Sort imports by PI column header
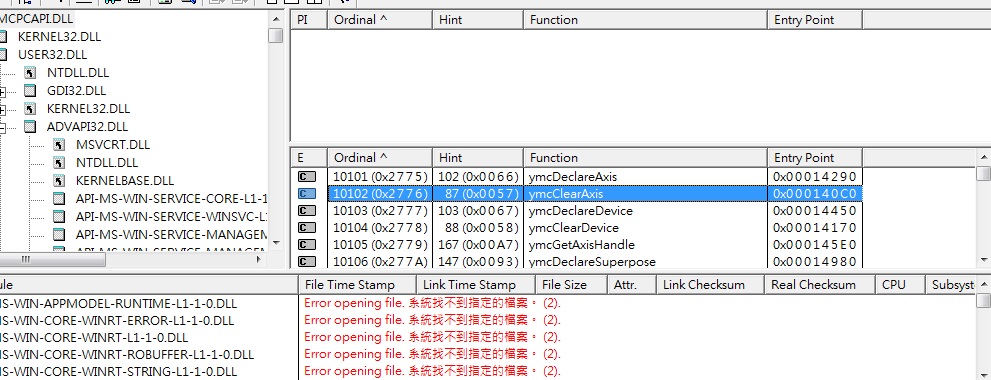 point(308,20)
